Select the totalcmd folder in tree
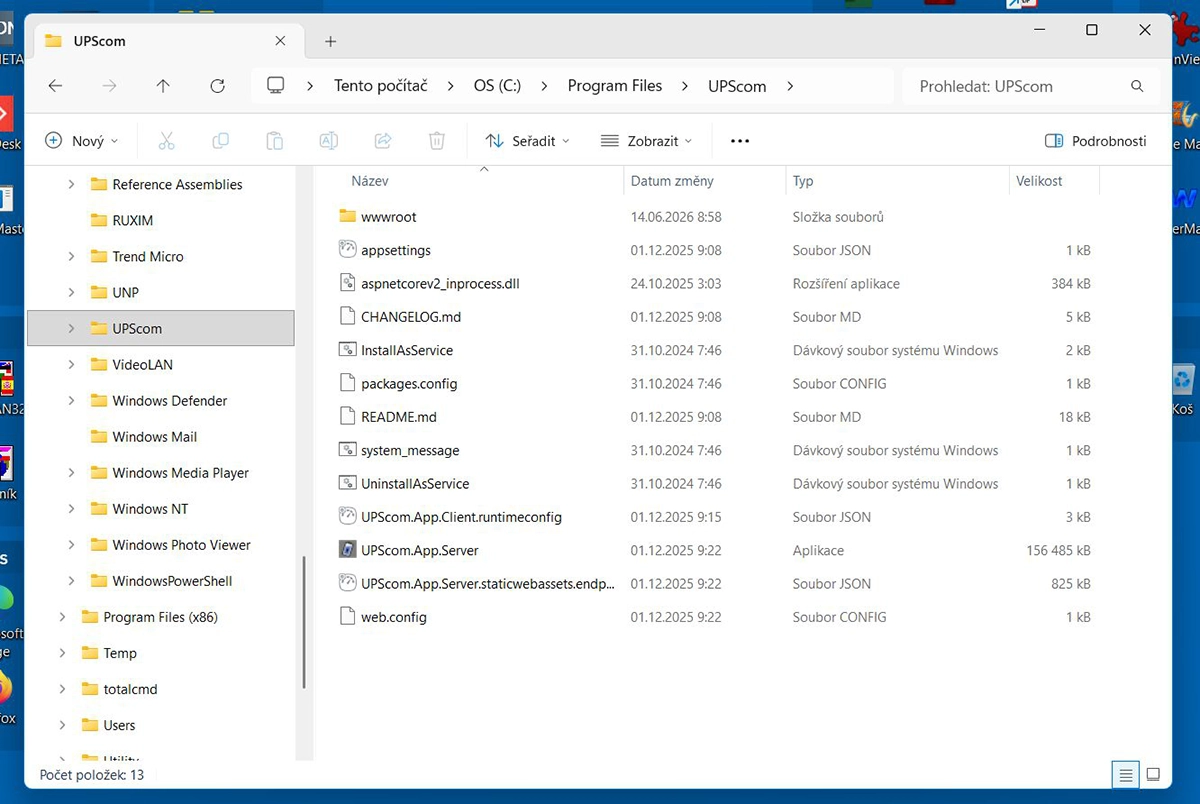Viewport: 1200px width, 804px height. [x=131, y=689]
